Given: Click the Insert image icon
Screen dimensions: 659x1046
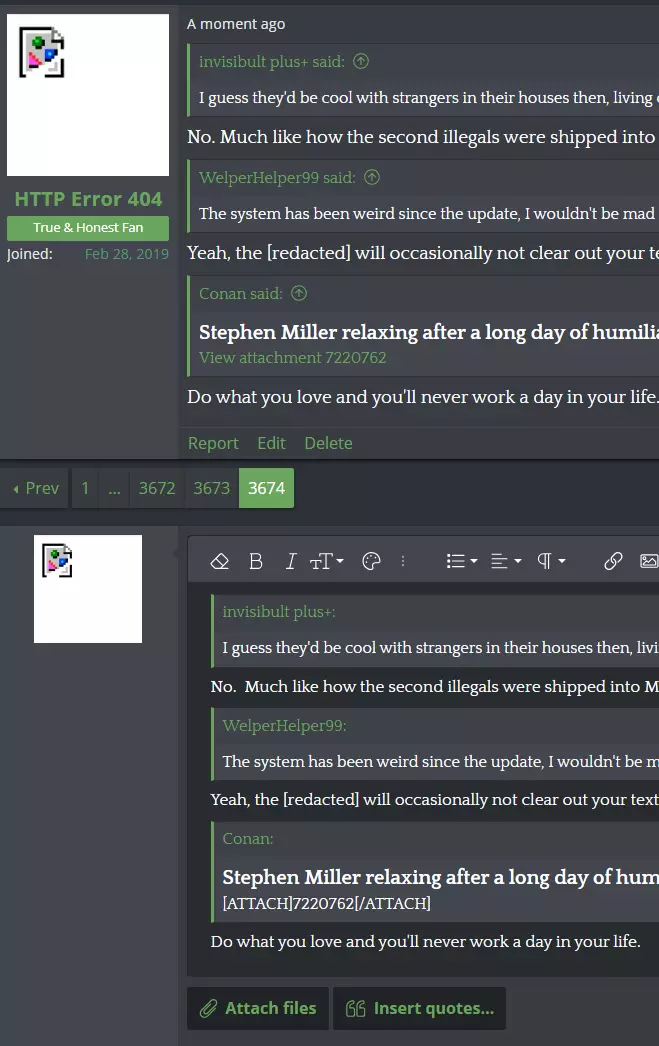Looking at the screenshot, I should tap(649, 562).
